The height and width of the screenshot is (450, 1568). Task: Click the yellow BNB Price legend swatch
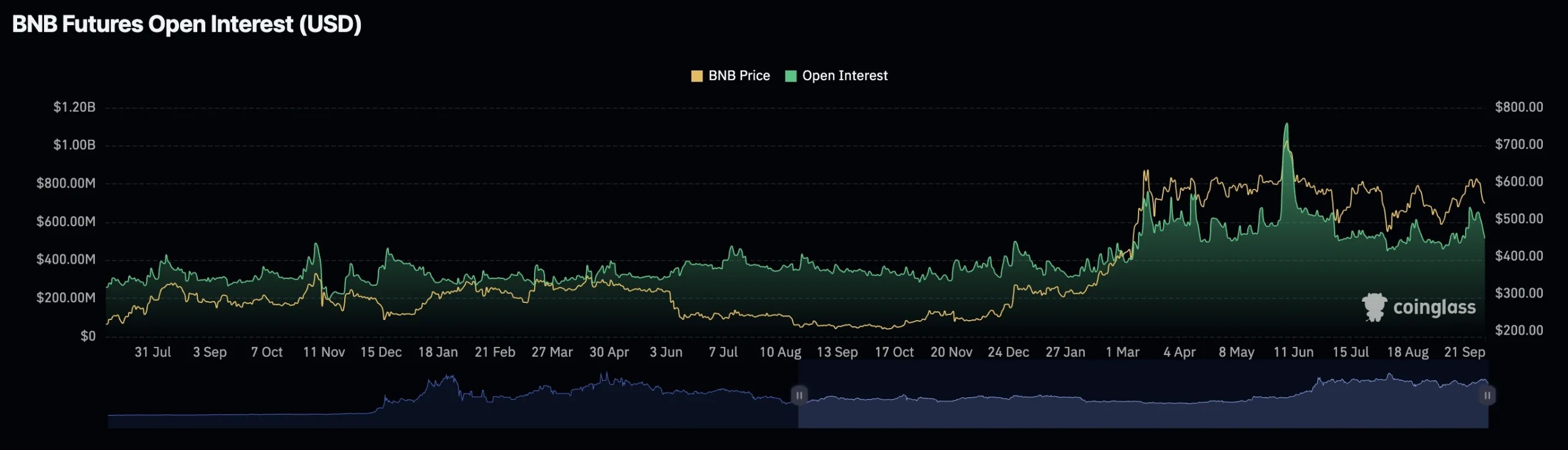click(x=697, y=76)
